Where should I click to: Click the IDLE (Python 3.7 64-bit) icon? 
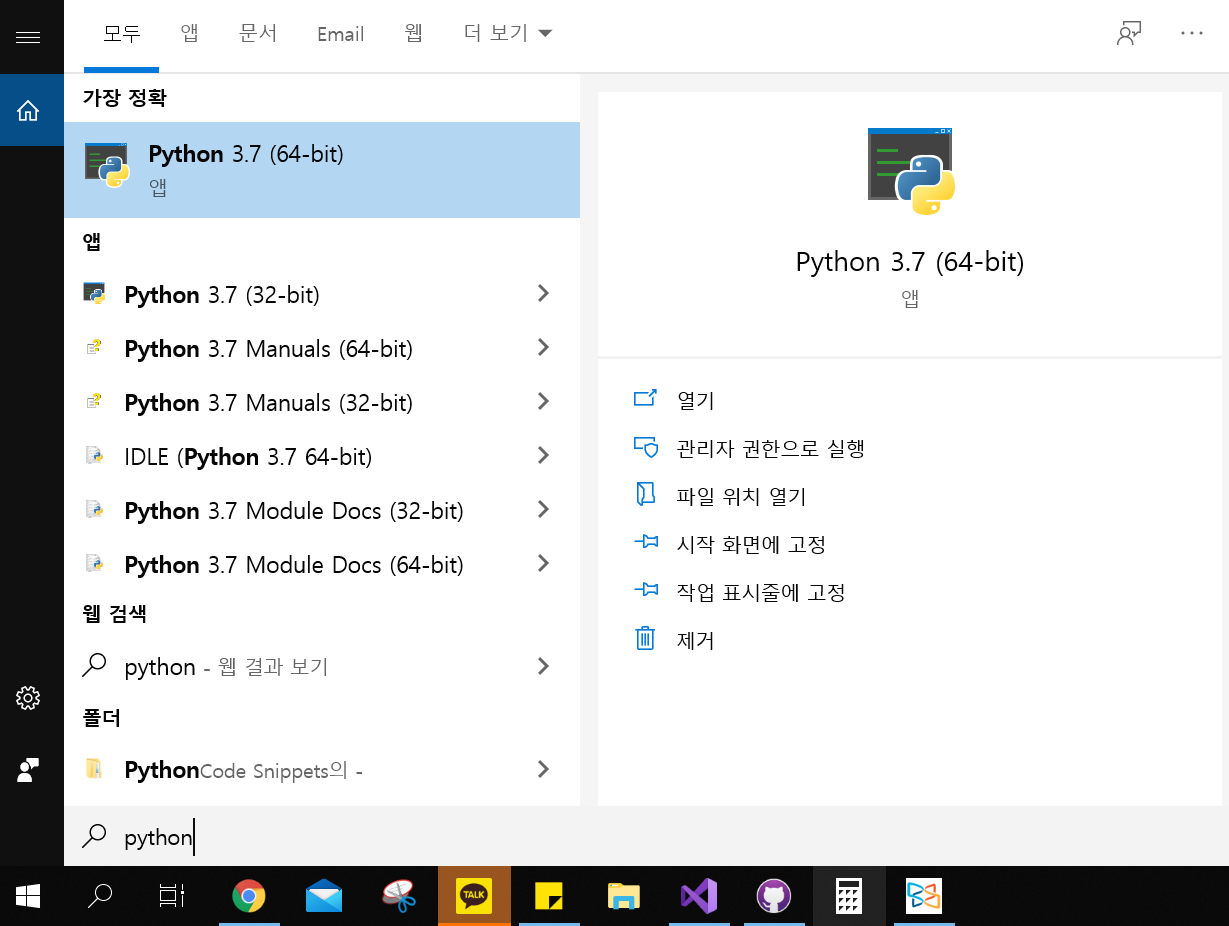click(x=94, y=456)
